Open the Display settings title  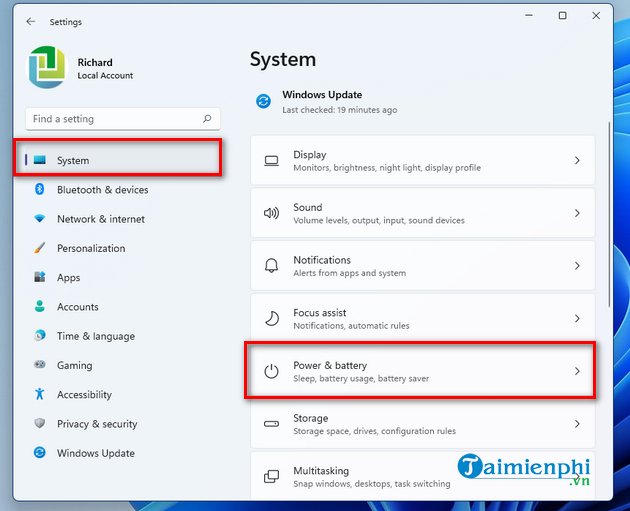(x=310, y=155)
